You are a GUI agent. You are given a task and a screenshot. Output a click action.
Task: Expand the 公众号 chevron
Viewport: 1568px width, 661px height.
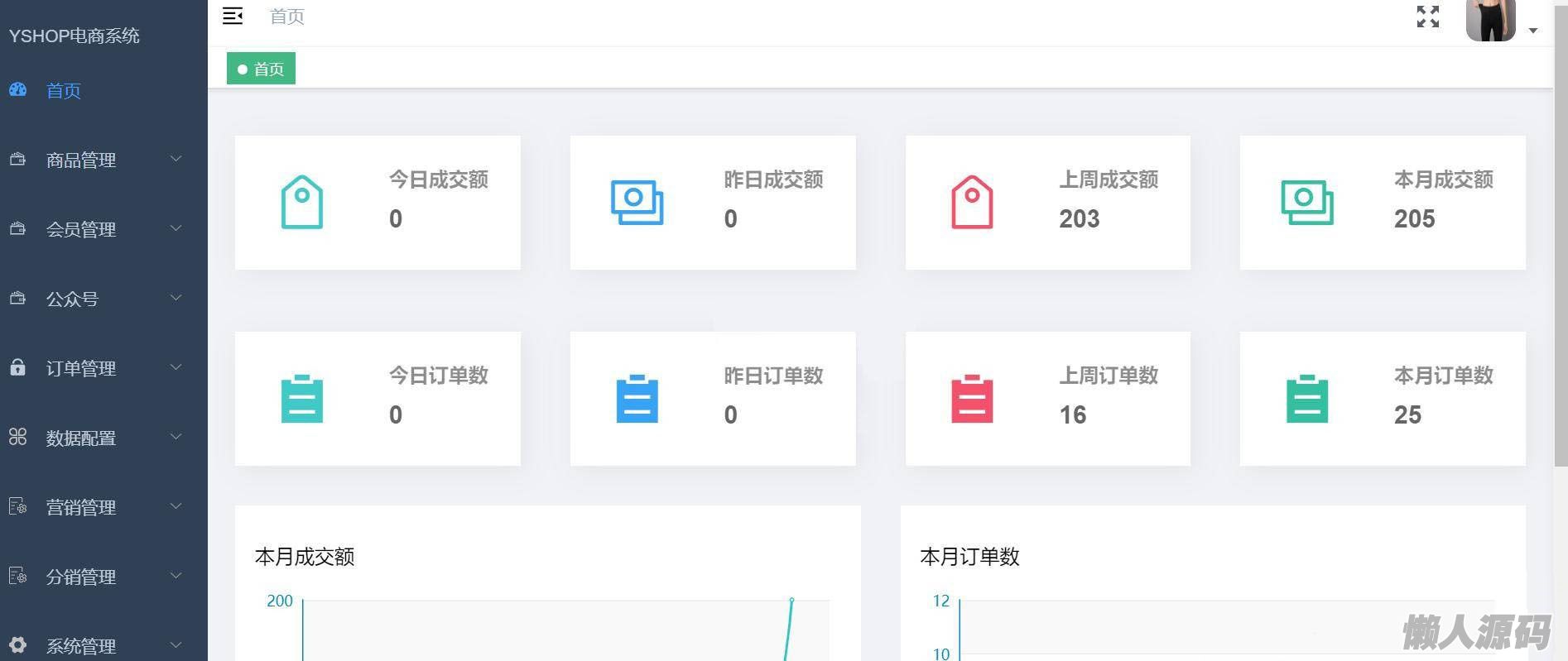tap(176, 298)
